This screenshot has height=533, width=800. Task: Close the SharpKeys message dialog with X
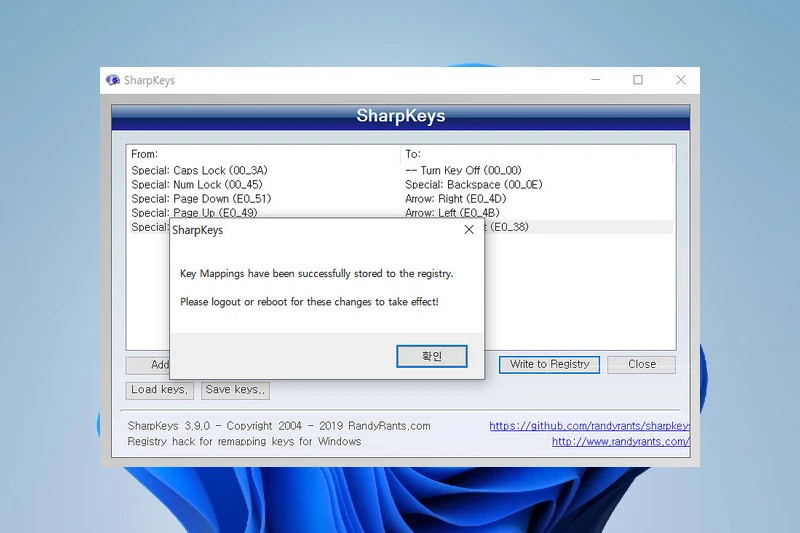[x=469, y=230]
